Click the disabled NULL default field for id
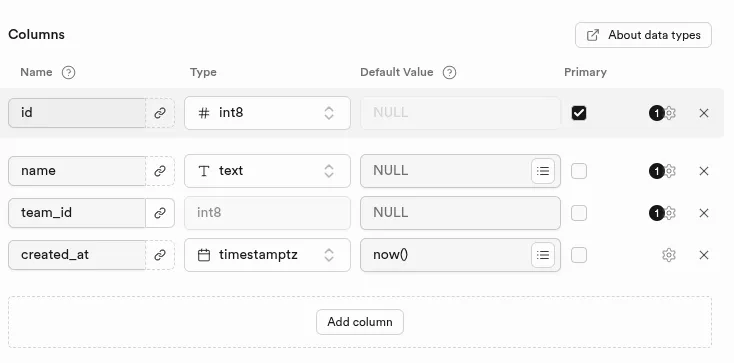The image size is (734, 363). [460, 113]
